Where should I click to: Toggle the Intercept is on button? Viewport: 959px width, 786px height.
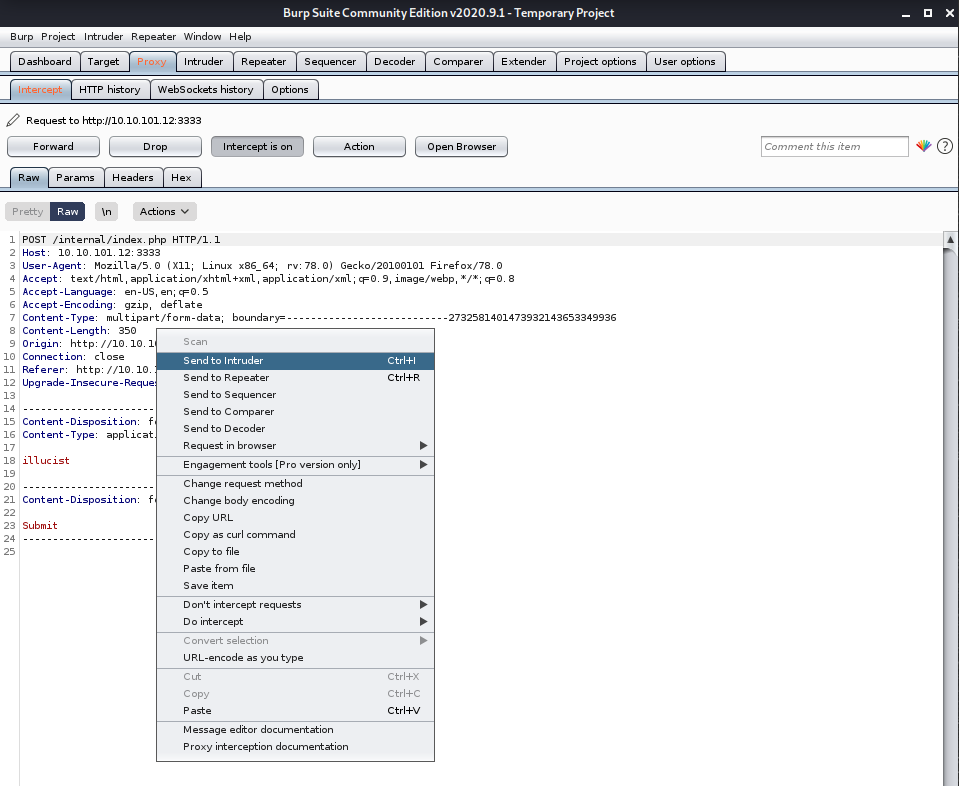pyautogui.click(x=257, y=147)
